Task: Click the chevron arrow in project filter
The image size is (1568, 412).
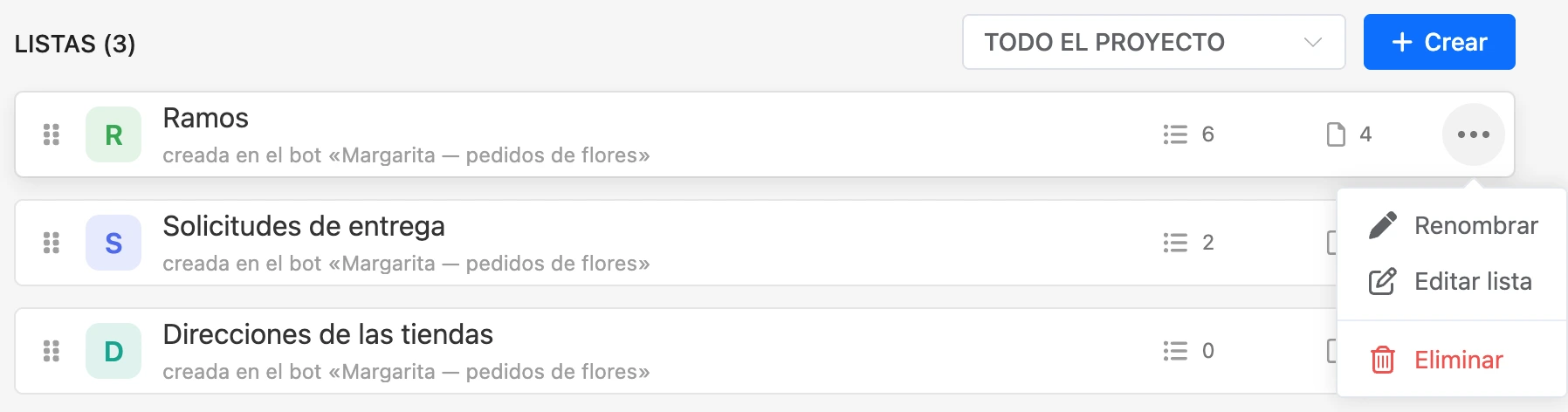Action: click(1312, 42)
